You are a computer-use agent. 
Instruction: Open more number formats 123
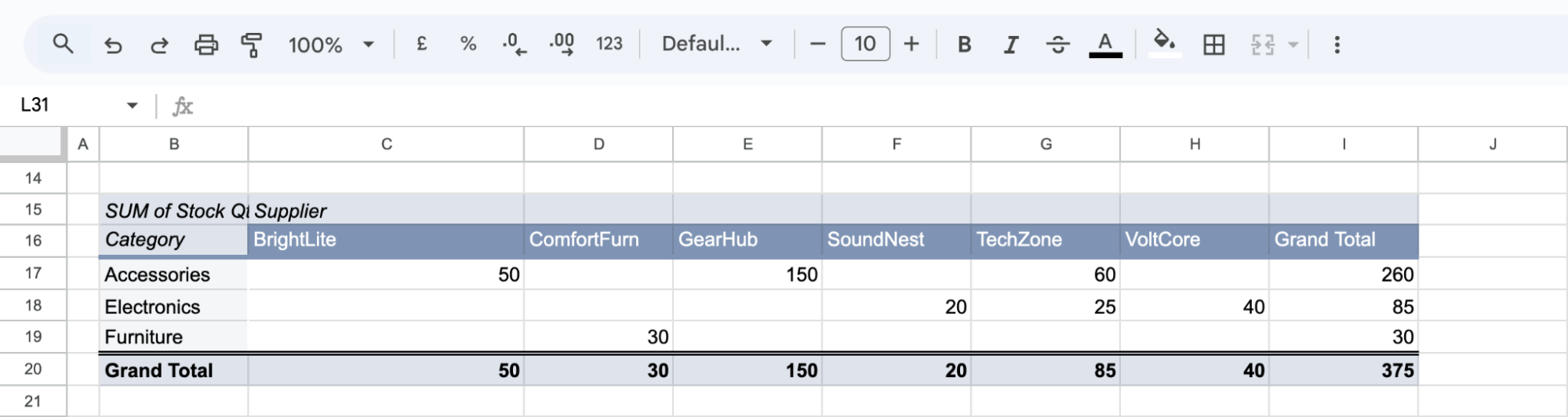[x=609, y=44]
